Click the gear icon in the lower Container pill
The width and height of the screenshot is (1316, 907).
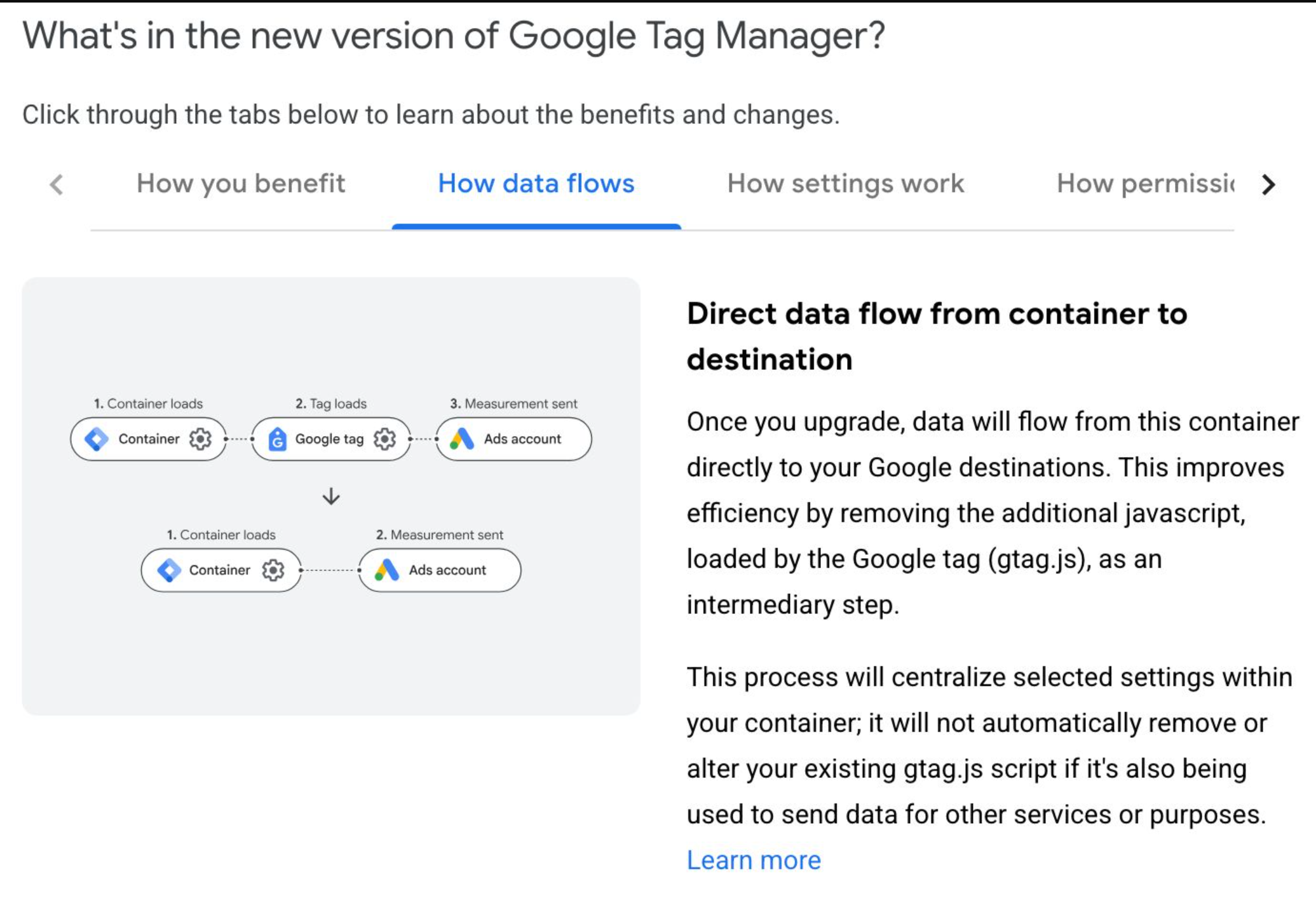273,570
